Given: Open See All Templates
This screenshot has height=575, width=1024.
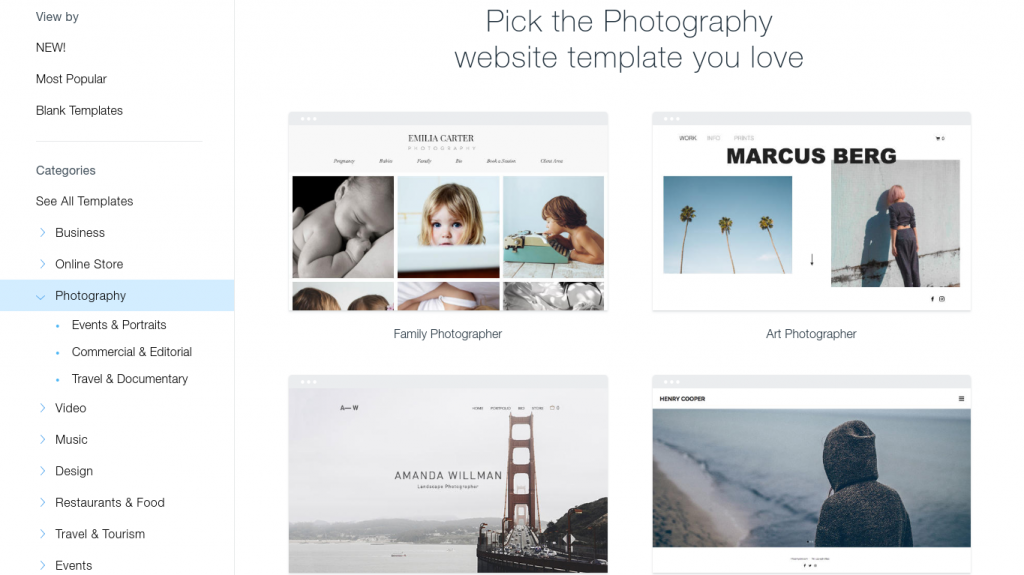Looking at the screenshot, I should click(84, 201).
